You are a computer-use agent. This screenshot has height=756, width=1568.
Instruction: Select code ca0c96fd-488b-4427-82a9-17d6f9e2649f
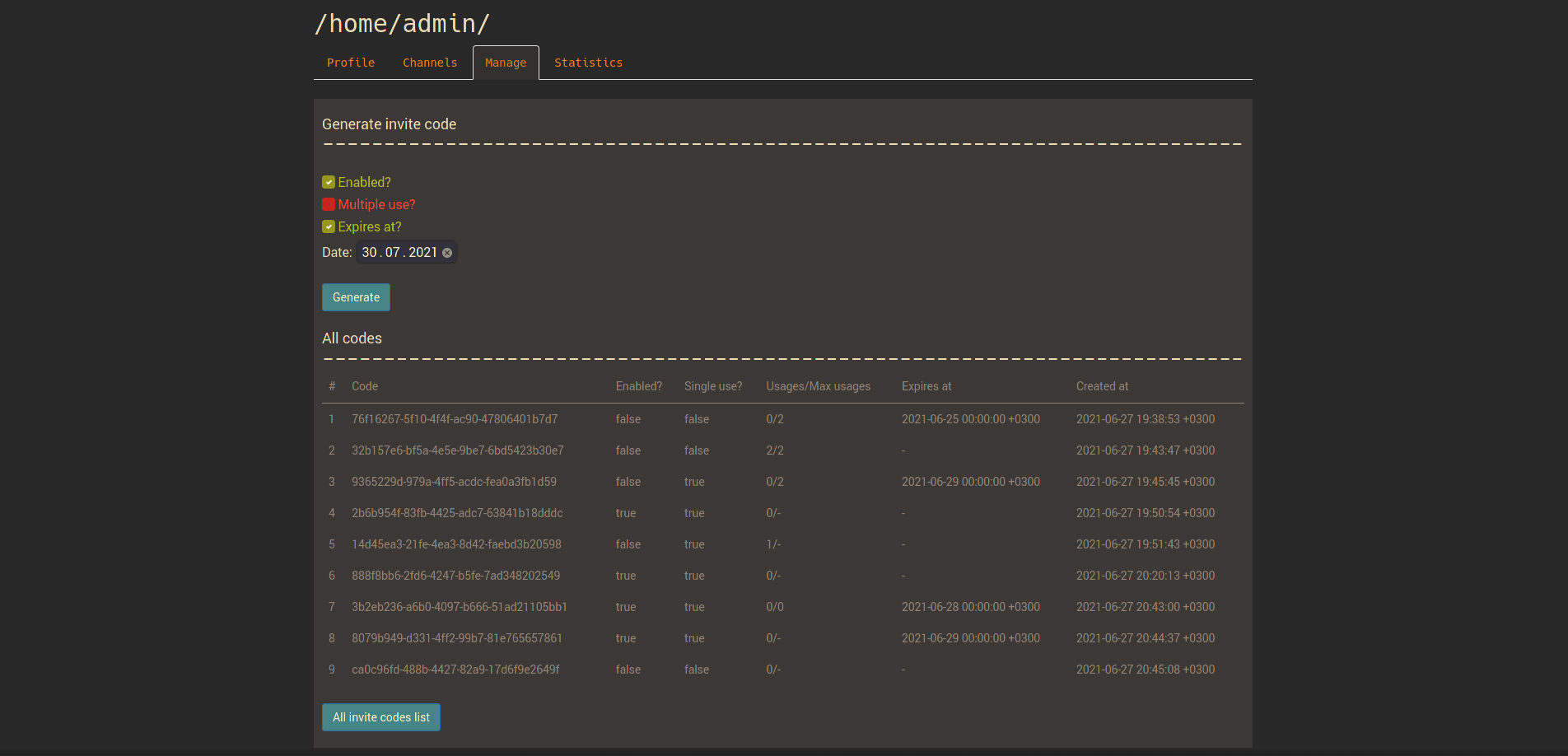455,670
